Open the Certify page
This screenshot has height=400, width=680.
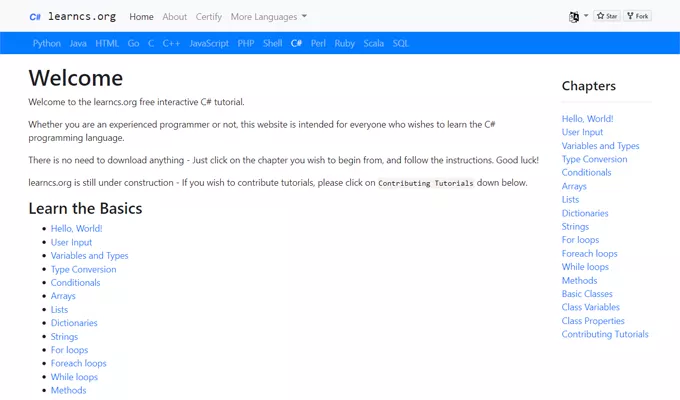point(209,16)
